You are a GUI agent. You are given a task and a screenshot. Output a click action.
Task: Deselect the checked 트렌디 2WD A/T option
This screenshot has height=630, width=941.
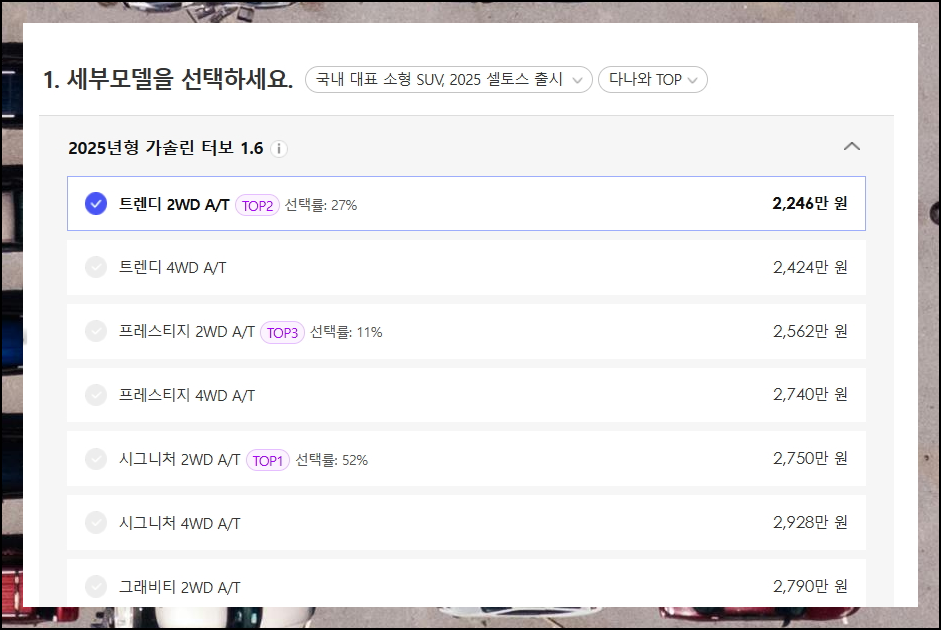coord(96,203)
